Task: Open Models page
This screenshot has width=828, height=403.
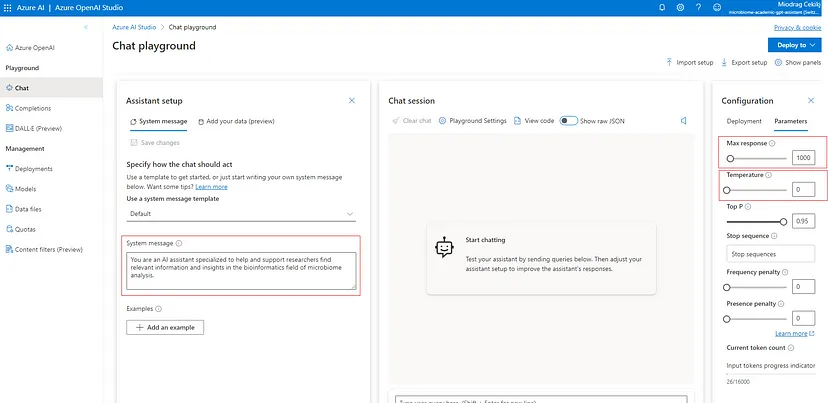Action: tap(21, 189)
